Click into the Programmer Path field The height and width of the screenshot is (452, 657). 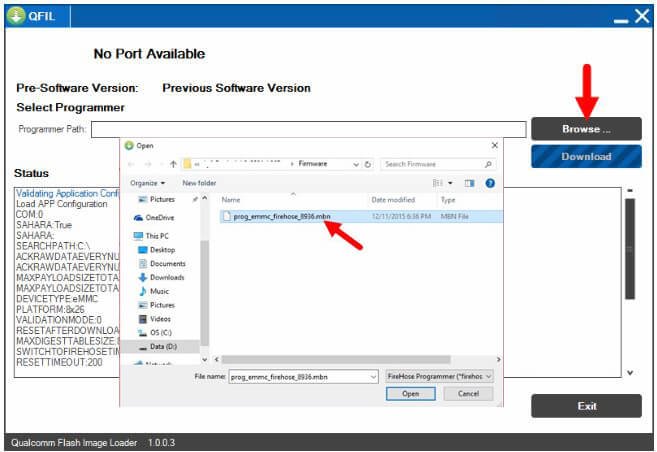coord(308,129)
